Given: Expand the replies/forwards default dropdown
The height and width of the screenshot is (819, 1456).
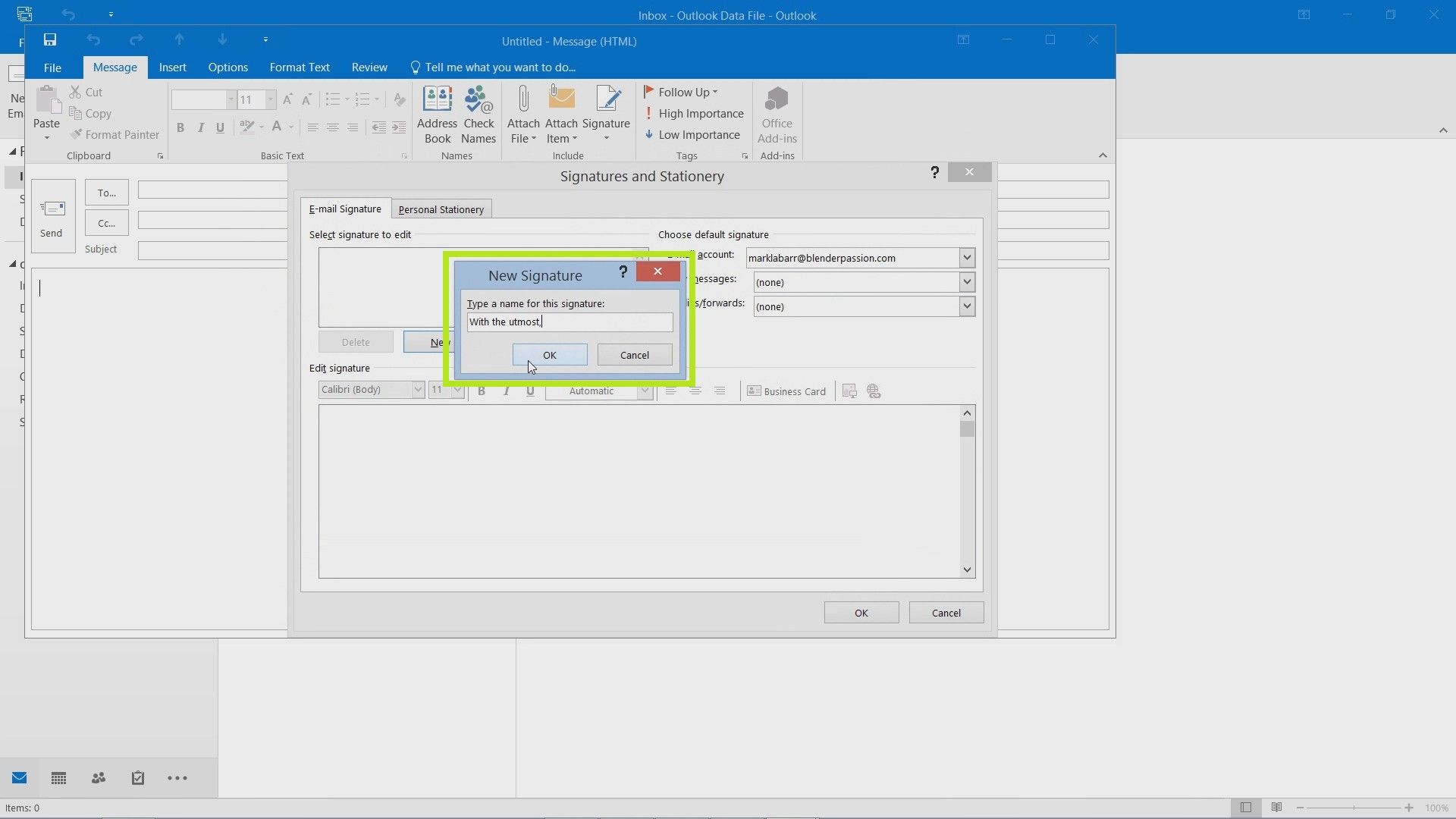Looking at the screenshot, I should [x=966, y=305].
